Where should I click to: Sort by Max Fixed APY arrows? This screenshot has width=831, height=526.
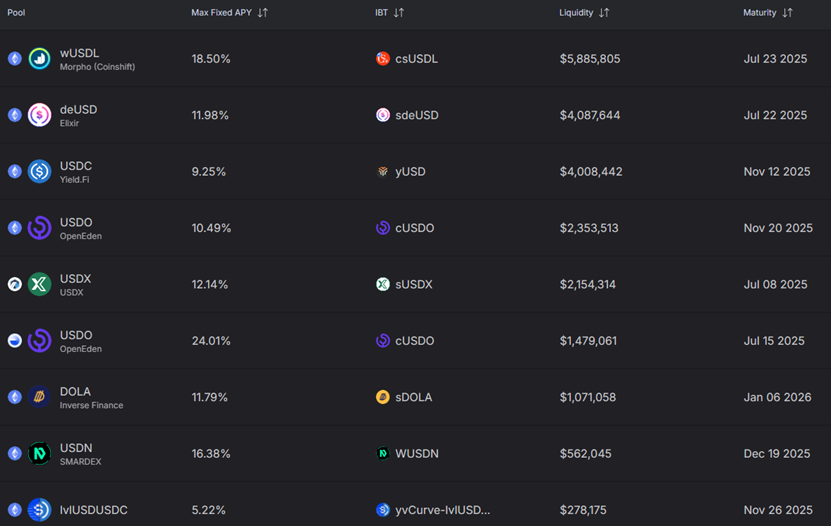point(262,13)
